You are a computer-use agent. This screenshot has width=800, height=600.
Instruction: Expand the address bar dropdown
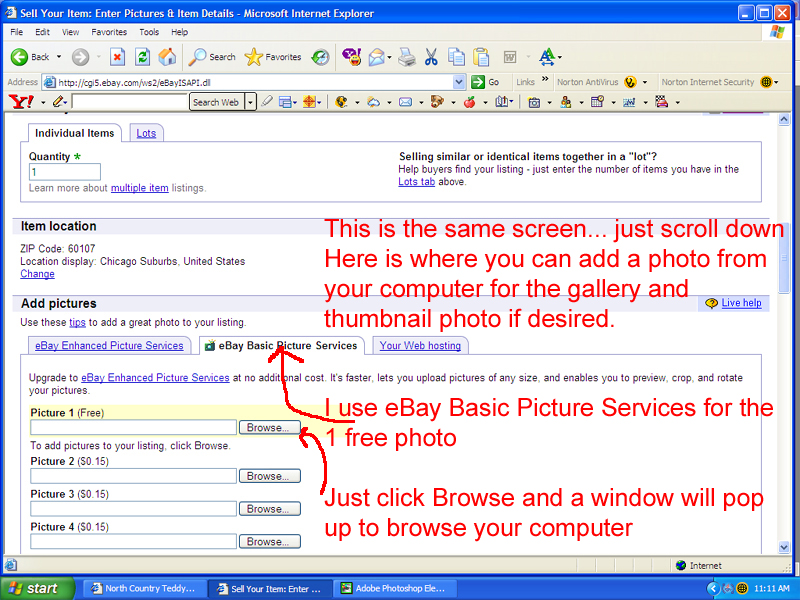pyautogui.click(x=460, y=82)
